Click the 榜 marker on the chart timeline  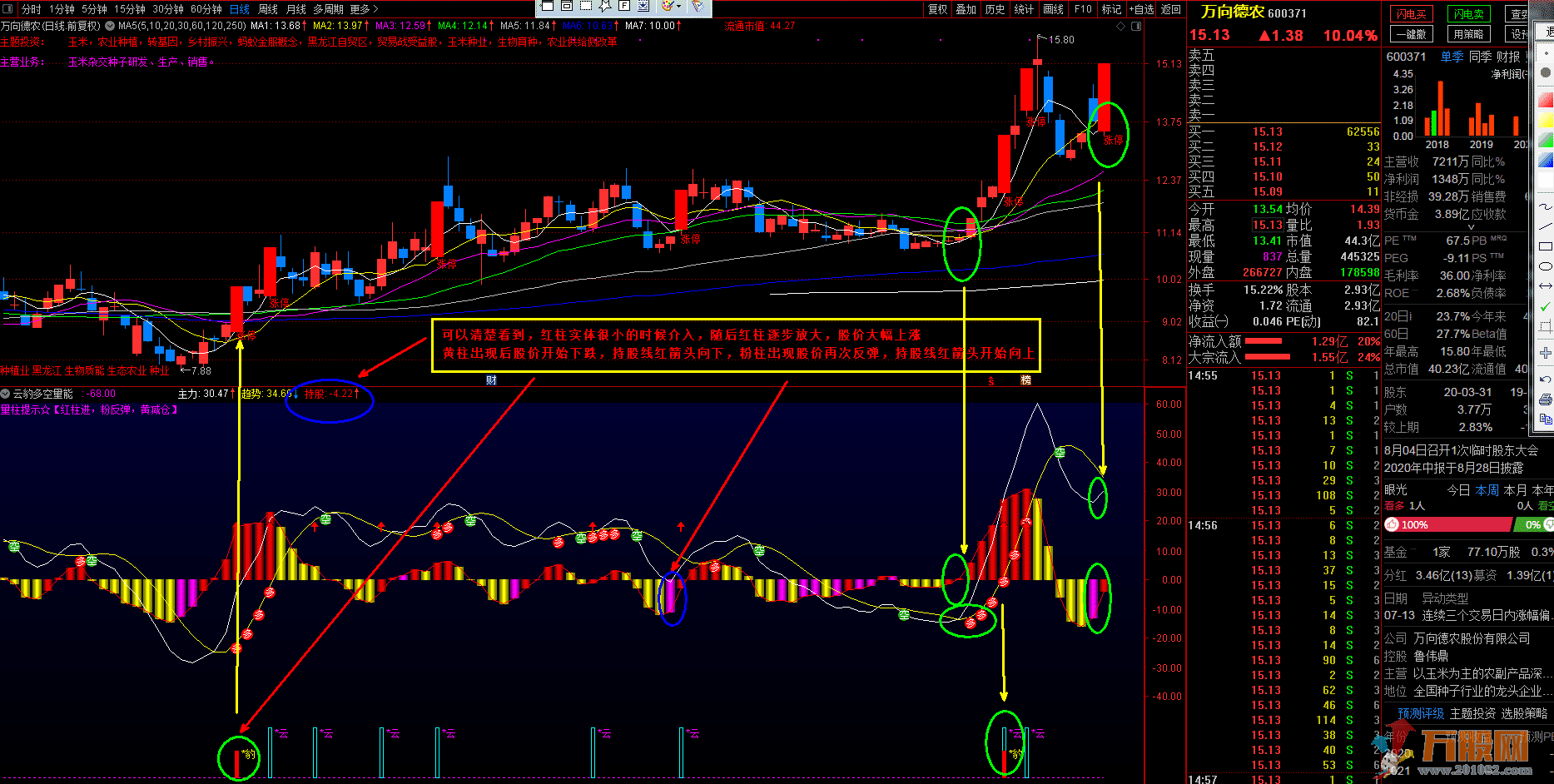[1026, 380]
